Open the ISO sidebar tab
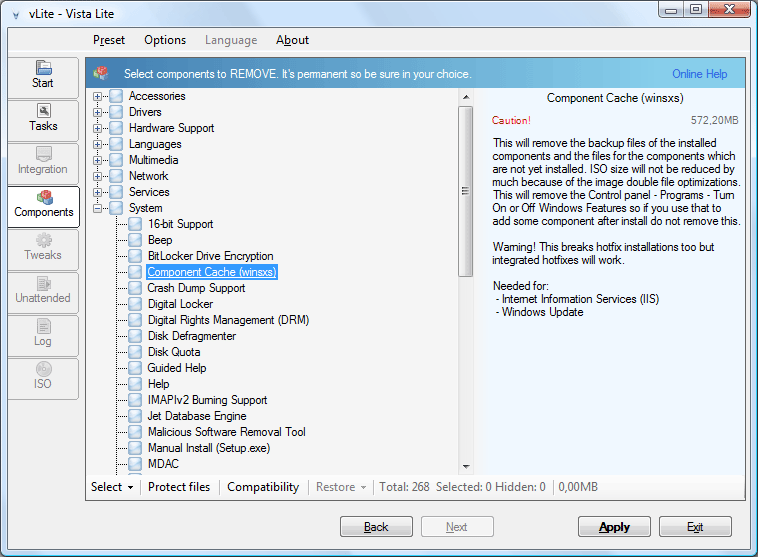Viewport: 758px width, 557px height. (43, 378)
